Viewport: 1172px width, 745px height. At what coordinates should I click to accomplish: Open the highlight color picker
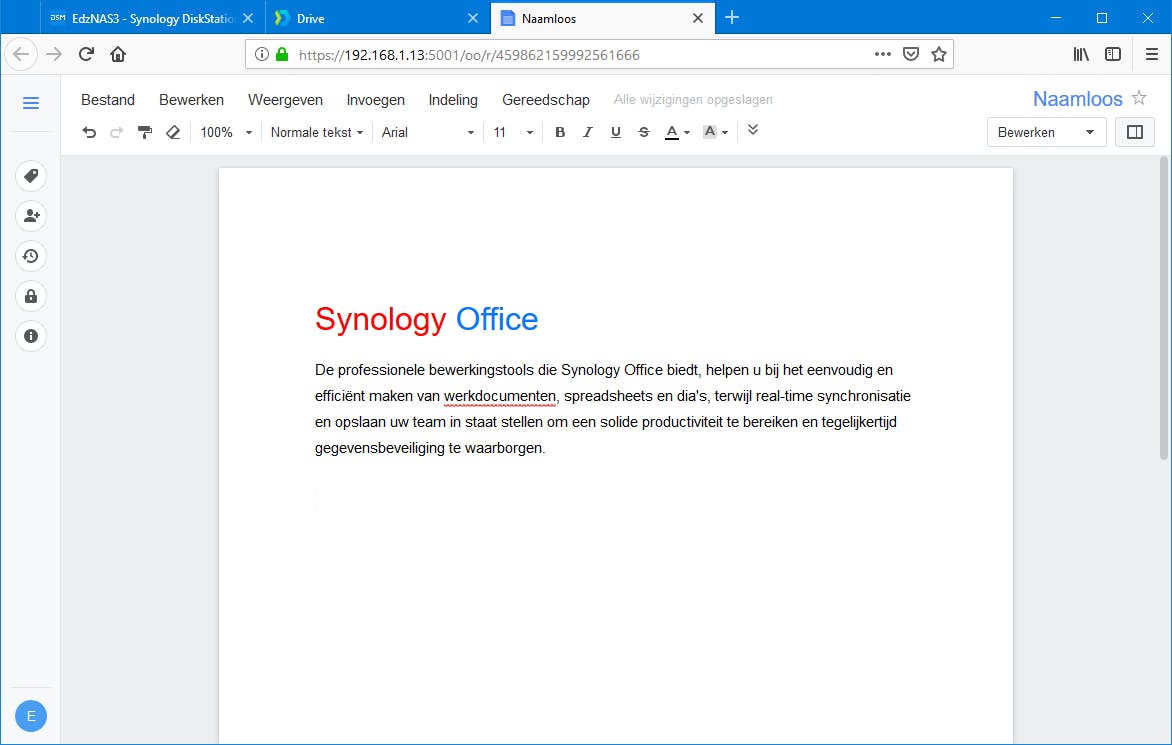(x=715, y=132)
